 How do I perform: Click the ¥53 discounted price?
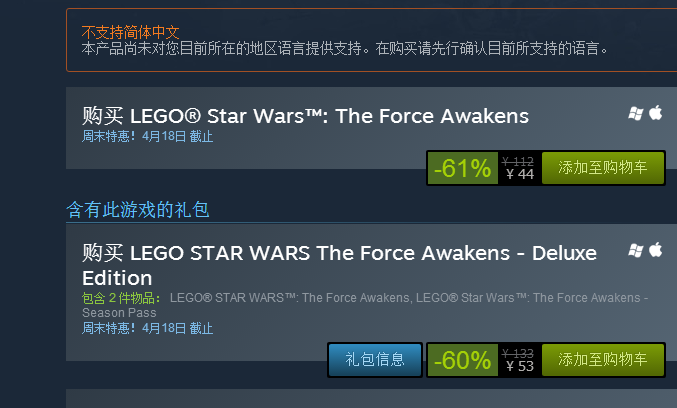pyautogui.click(x=520, y=366)
